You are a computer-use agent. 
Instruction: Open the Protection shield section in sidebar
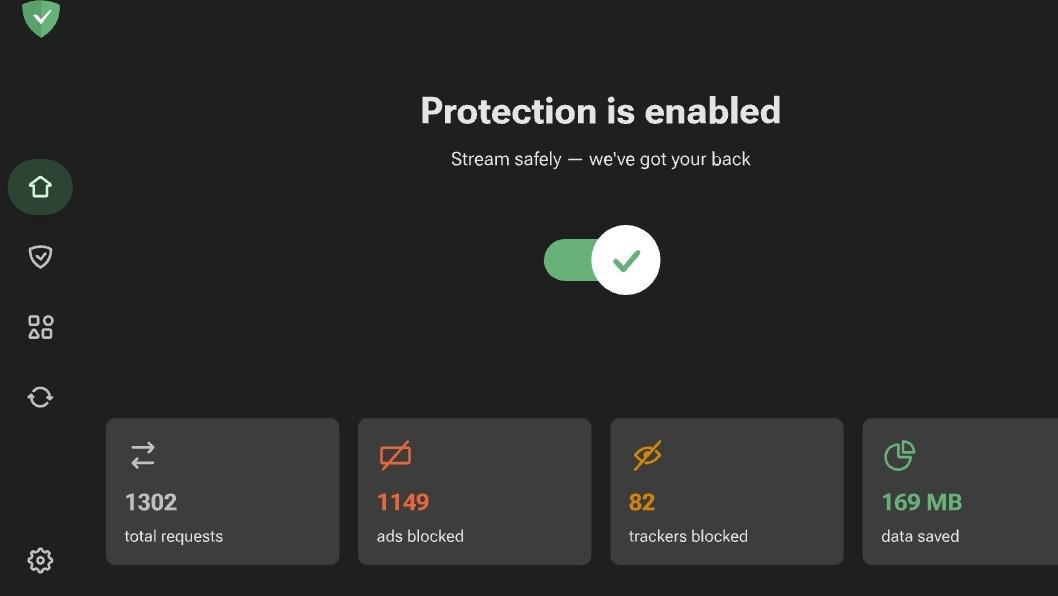(40, 256)
